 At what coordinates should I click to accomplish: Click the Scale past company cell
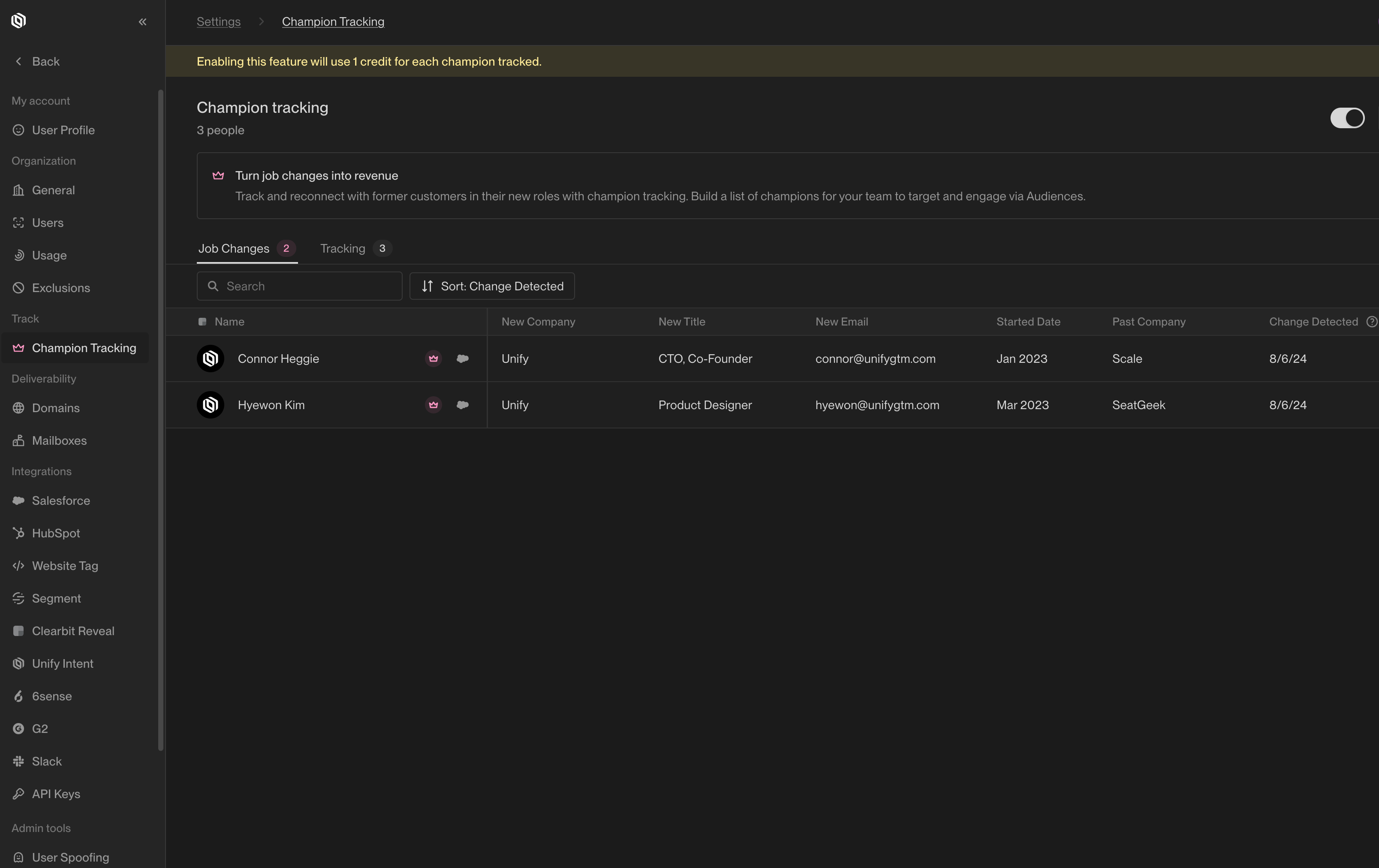coord(1127,359)
